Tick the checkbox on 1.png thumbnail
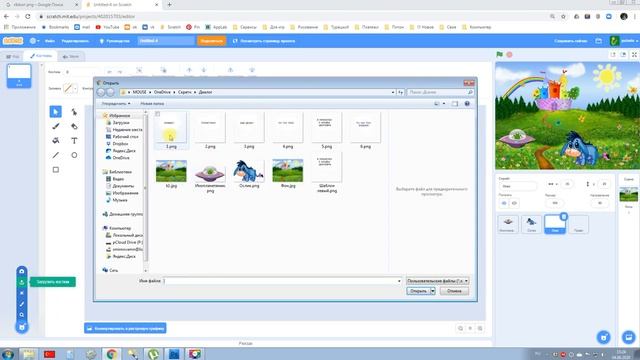This screenshot has width=640, height=360. coord(158,114)
